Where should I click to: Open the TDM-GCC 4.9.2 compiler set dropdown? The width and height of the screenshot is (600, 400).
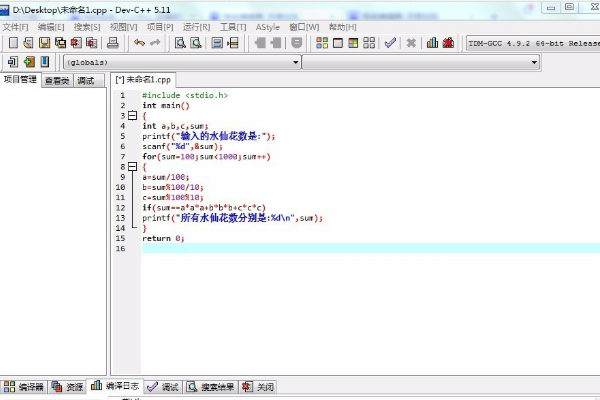(x=533, y=43)
